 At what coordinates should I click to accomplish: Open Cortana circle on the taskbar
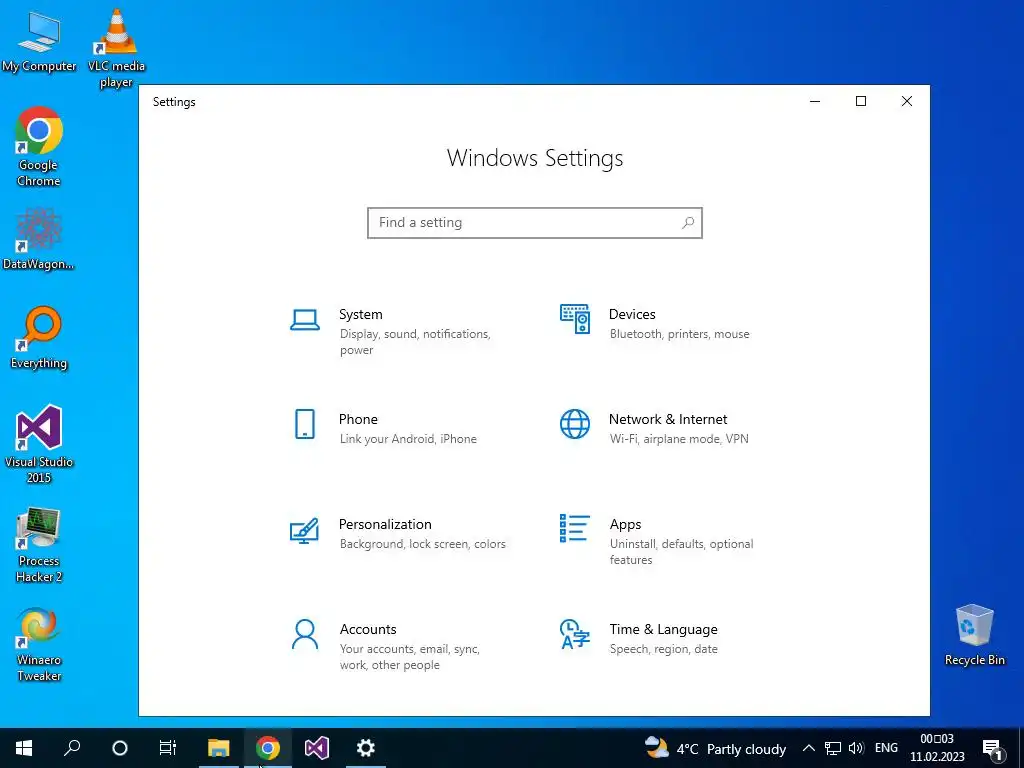point(120,748)
